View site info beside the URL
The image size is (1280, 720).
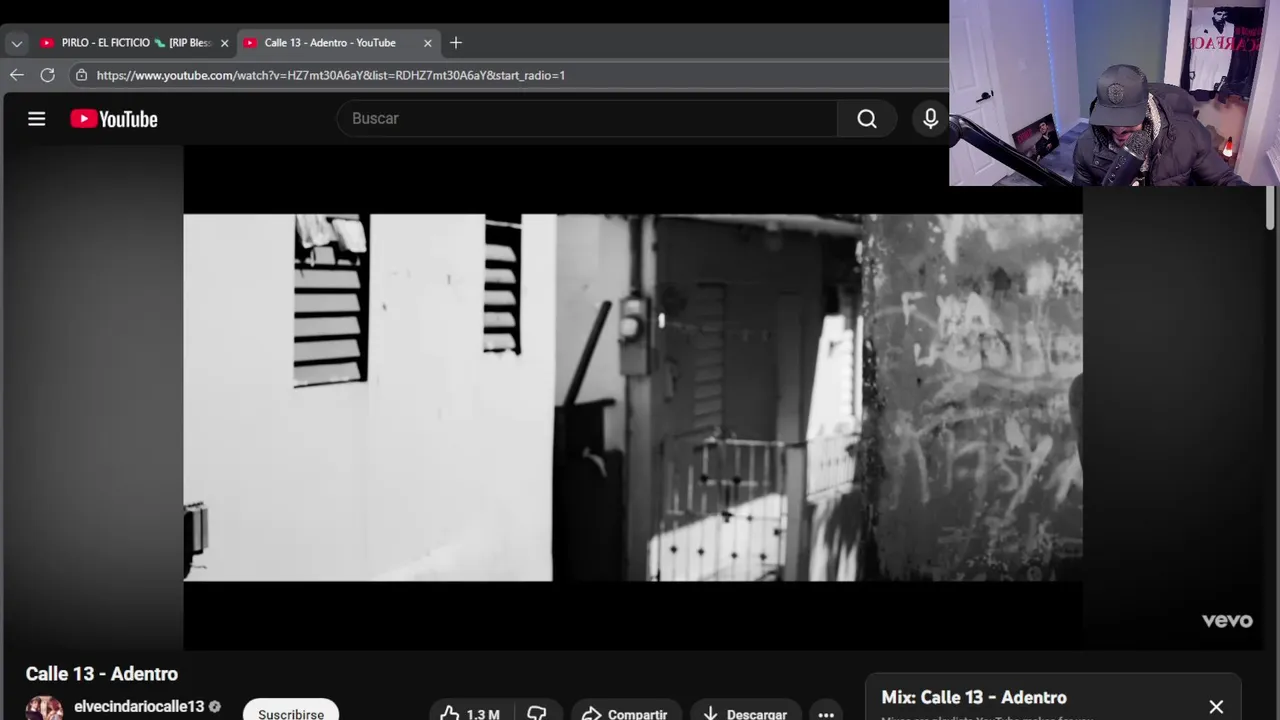pyautogui.click(x=80, y=75)
